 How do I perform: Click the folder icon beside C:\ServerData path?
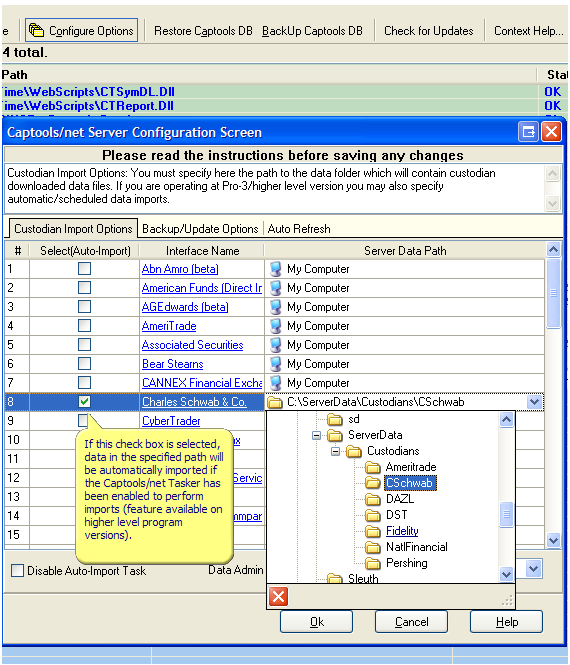275,402
